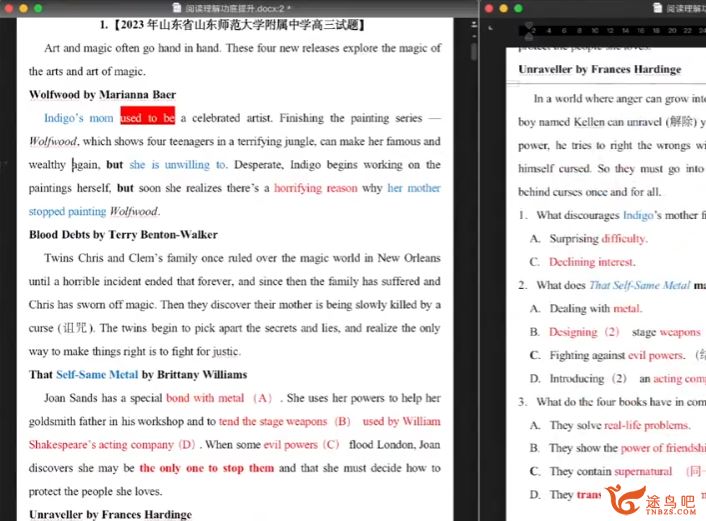Click option 'A. They solve real-life problems.'
The image size is (706, 521).
click(x=610, y=426)
